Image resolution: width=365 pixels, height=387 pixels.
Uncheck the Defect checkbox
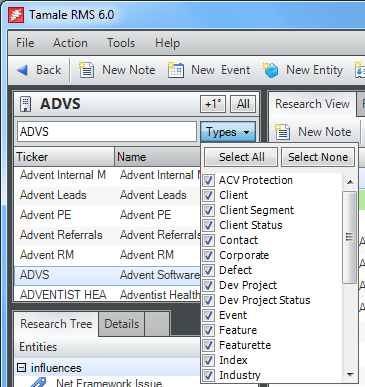[208, 270]
